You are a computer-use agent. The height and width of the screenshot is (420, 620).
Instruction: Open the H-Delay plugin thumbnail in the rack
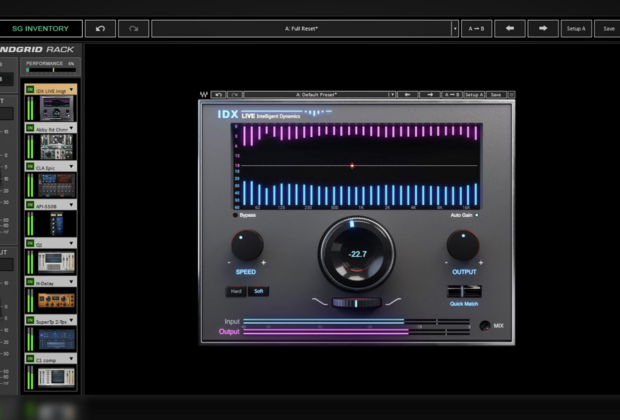(56, 299)
